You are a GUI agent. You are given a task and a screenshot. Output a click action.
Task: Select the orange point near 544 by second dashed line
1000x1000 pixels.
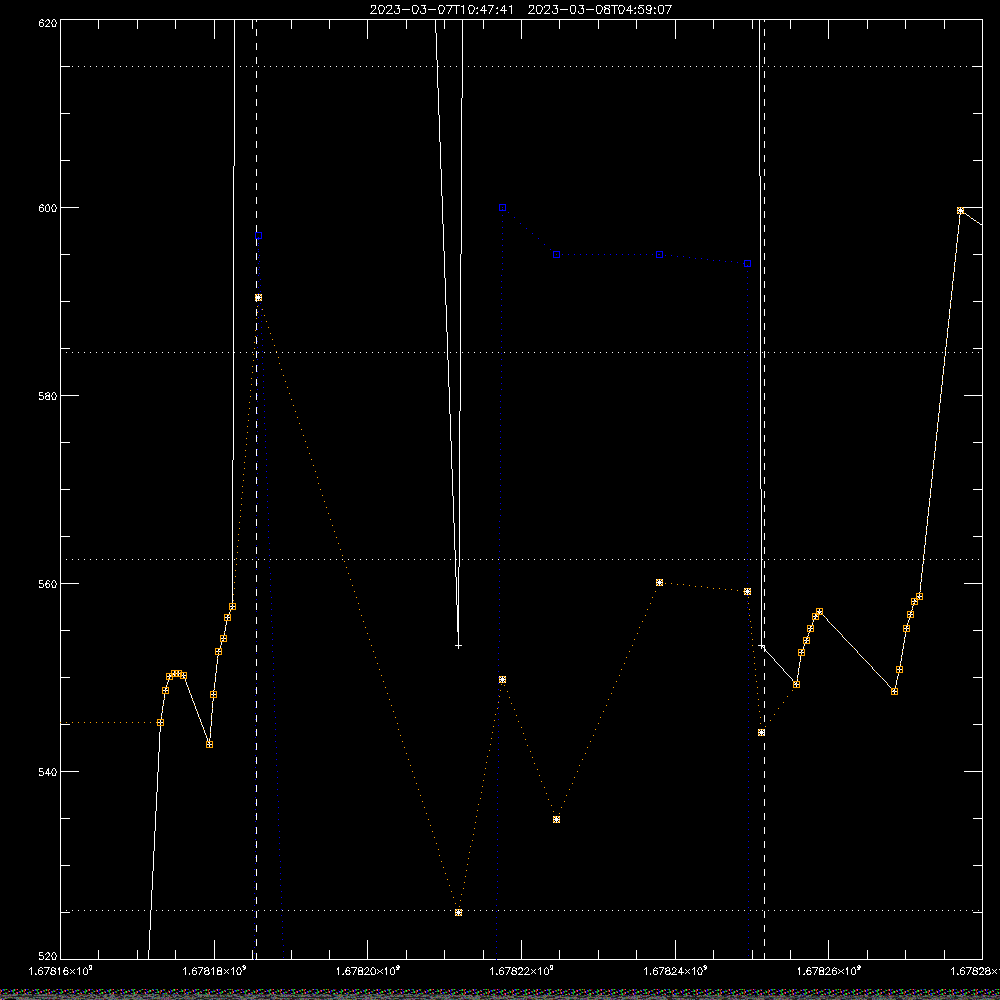(761, 733)
